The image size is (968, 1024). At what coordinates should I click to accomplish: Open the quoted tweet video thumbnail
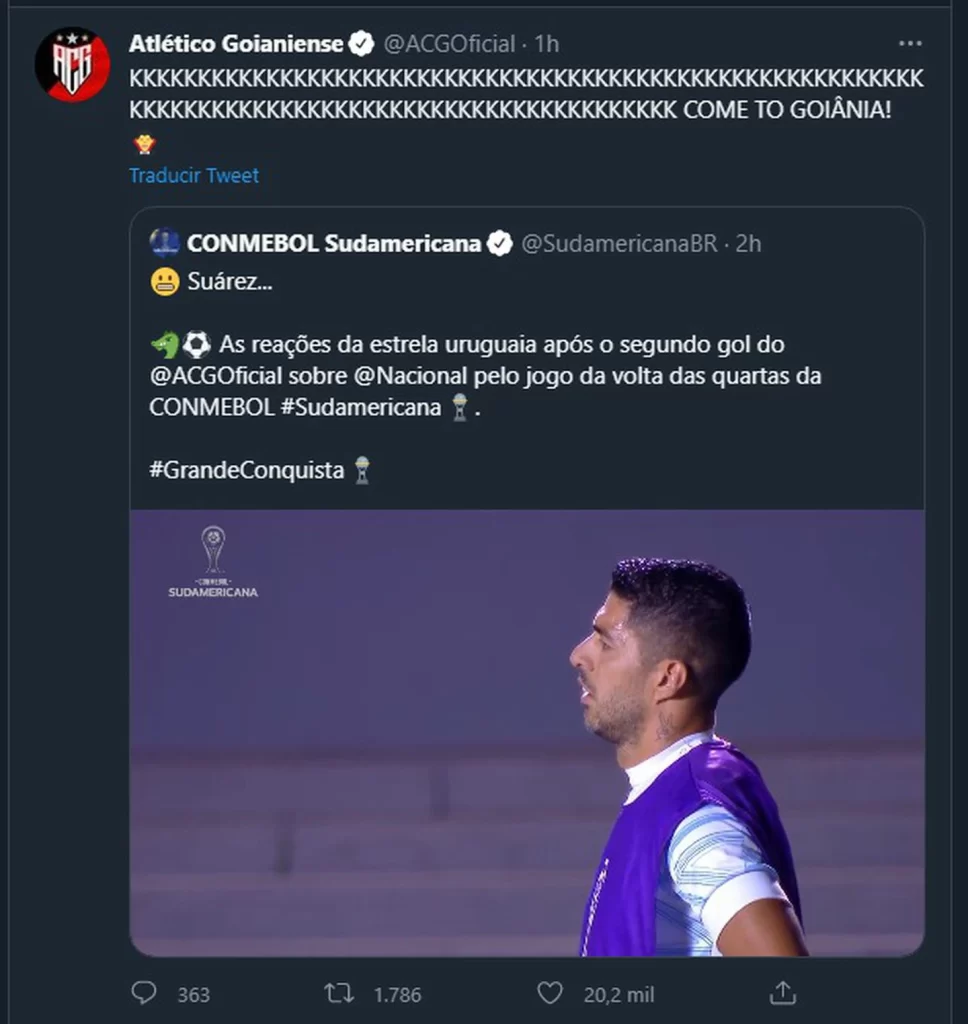click(527, 732)
